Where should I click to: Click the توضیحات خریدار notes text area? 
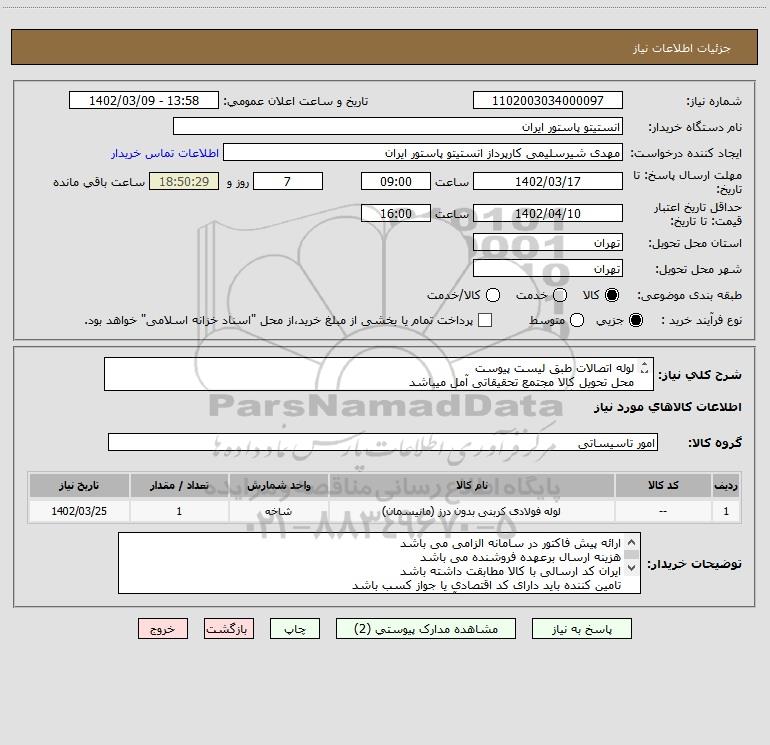(x=379, y=563)
